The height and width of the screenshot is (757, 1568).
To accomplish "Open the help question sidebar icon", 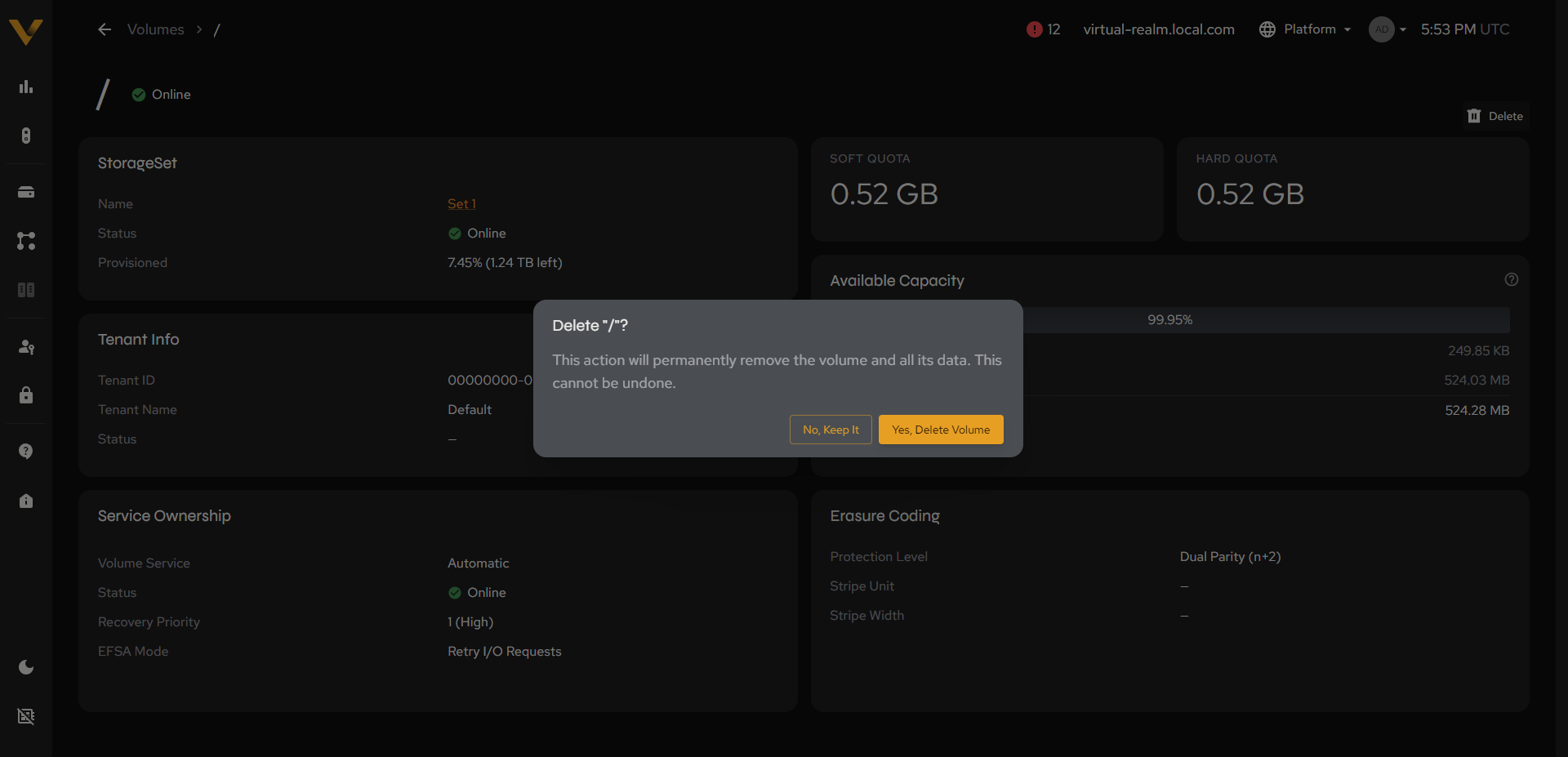I will click(26, 452).
